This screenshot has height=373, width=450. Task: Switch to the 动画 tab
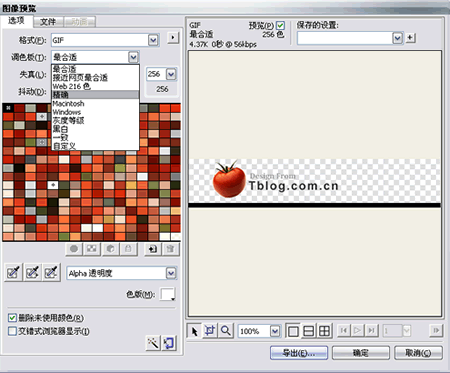point(79,22)
